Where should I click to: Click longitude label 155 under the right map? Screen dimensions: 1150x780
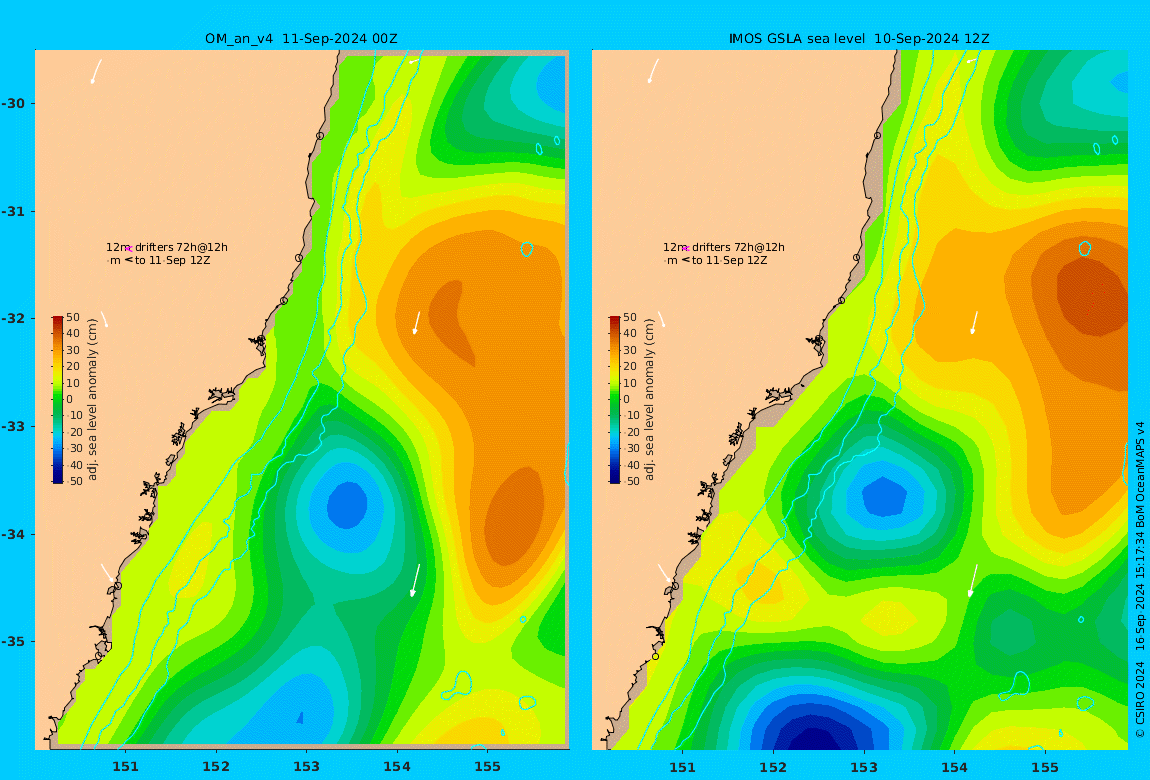coord(1045,767)
